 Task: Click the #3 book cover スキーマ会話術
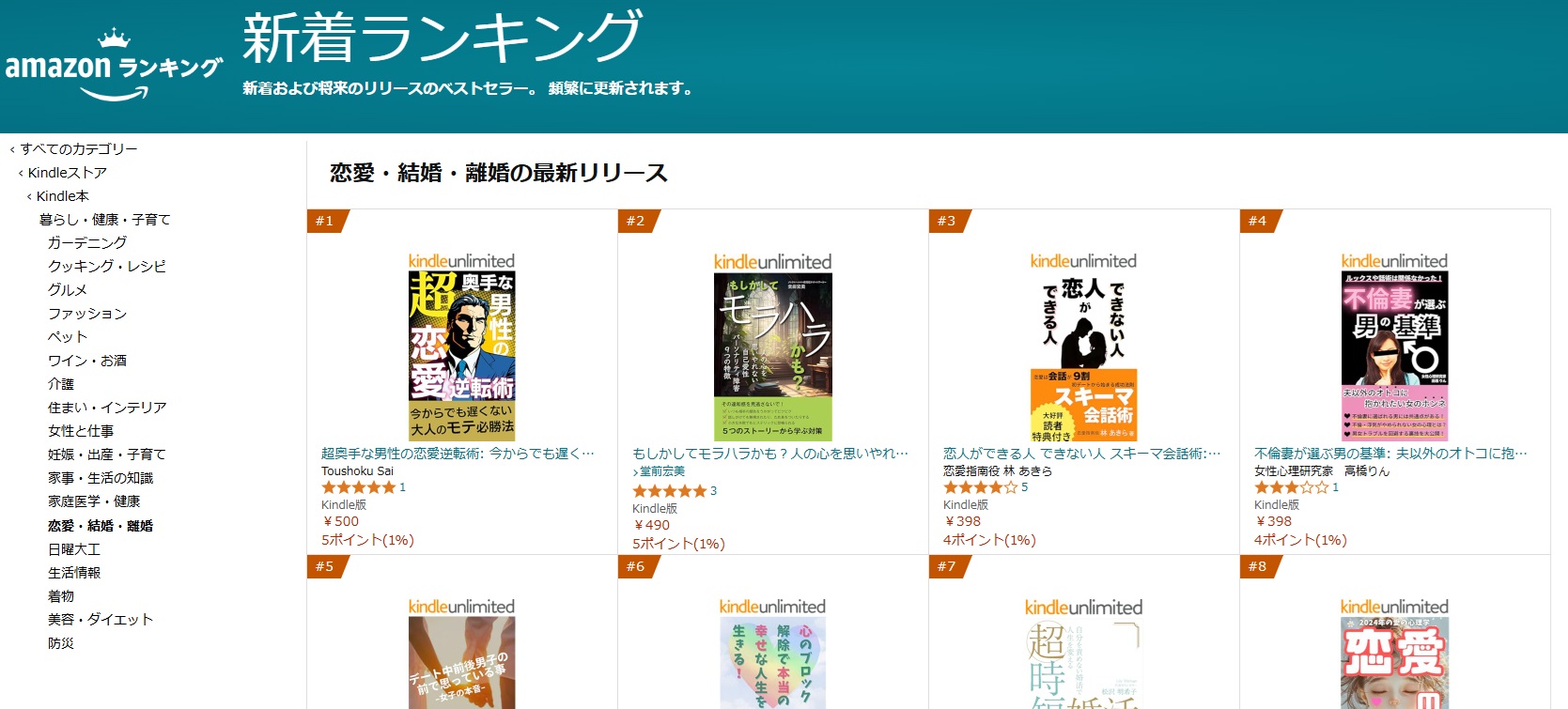1083,357
